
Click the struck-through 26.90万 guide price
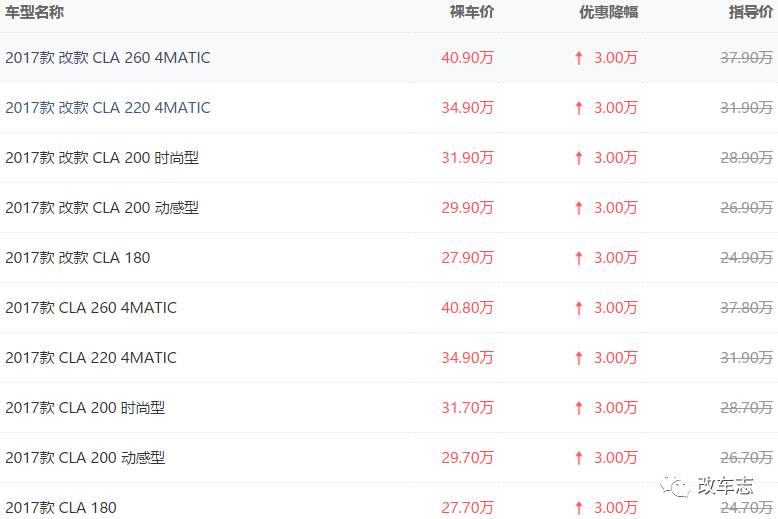click(747, 208)
